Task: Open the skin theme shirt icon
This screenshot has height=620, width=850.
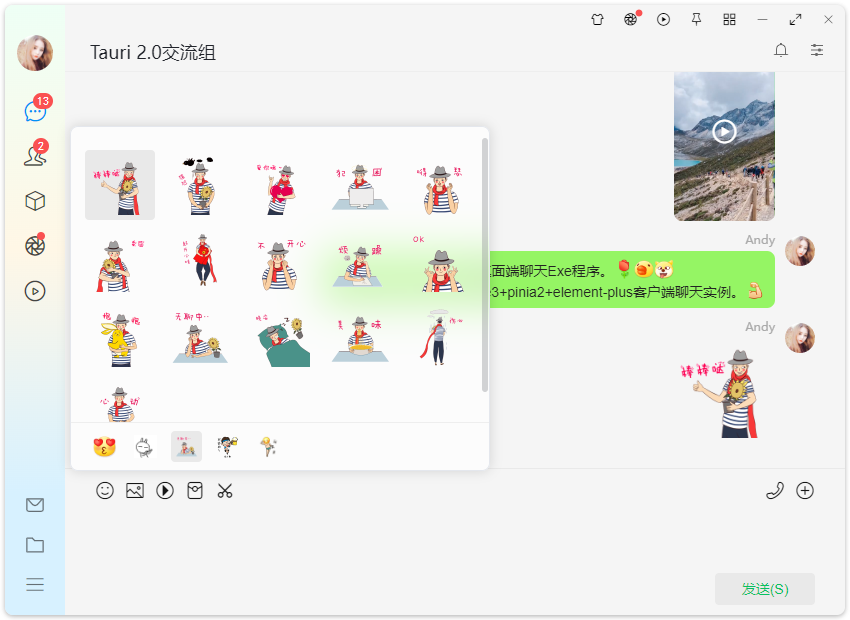Action: point(597,20)
